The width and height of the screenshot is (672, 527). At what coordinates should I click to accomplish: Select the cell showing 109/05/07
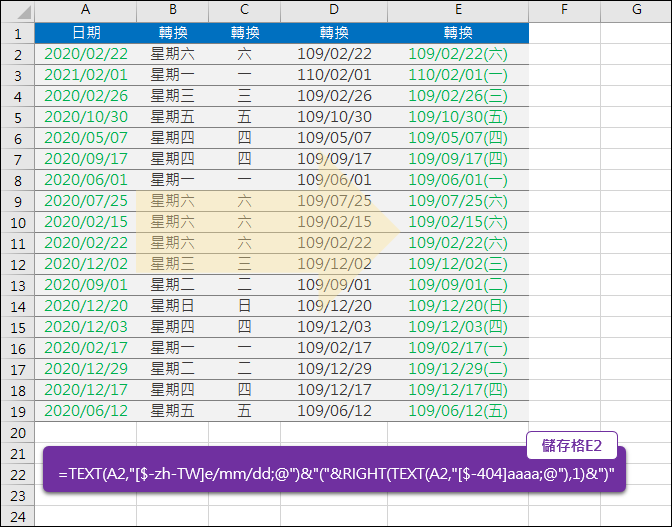(x=334, y=138)
